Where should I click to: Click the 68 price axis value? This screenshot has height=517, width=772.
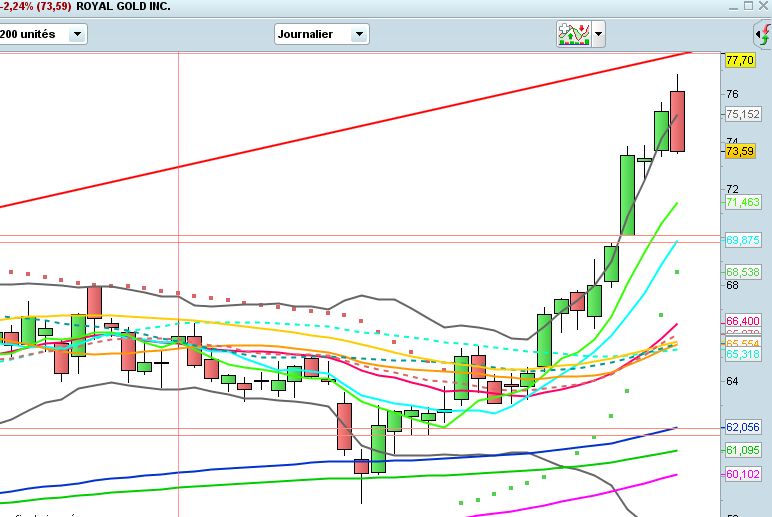click(733, 285)
